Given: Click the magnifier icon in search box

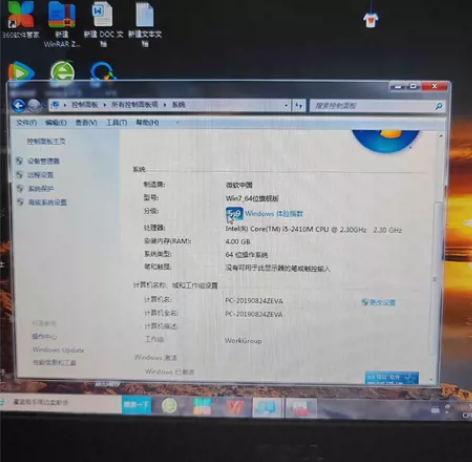Looking at the screenshot, I should coord(439,106).
